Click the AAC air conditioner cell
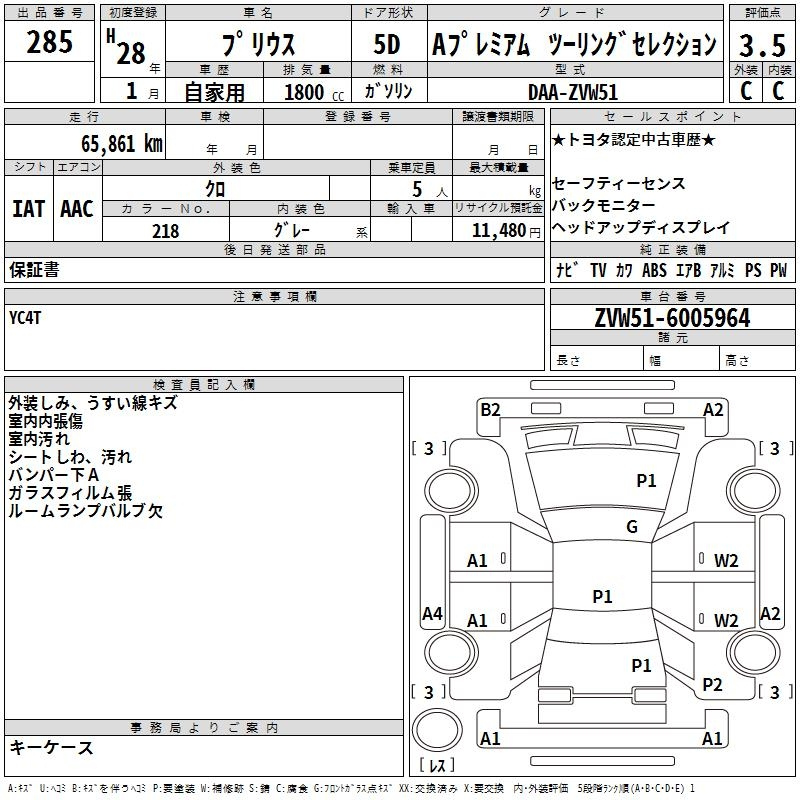This screenshot has width=800, height=800. coord(77,208)
